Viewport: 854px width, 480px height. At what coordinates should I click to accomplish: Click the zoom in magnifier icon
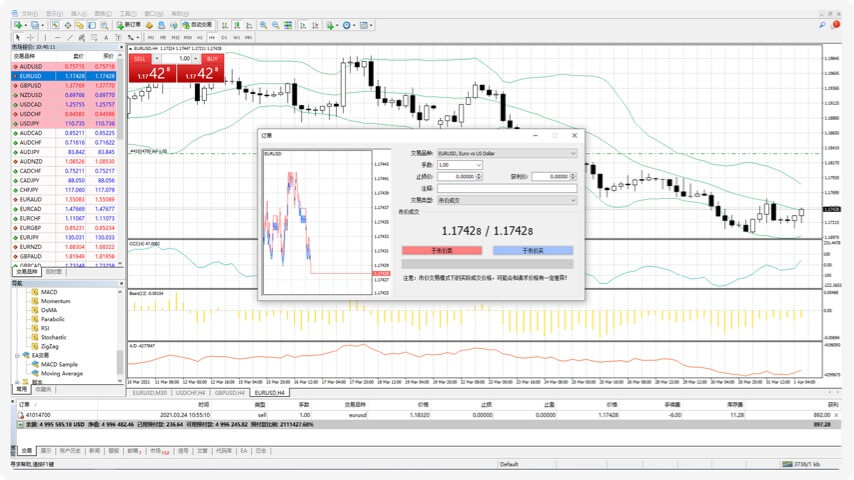tap(264, 24)
